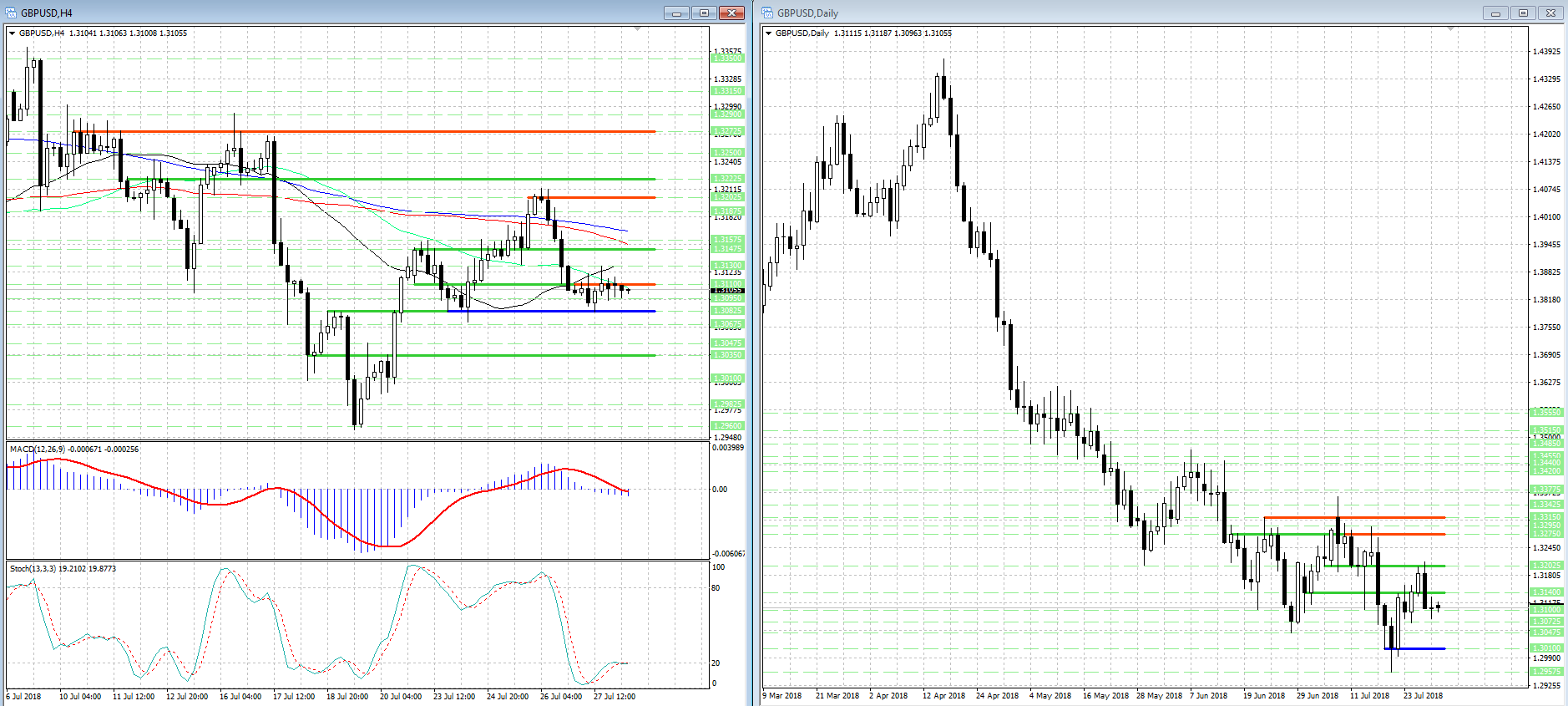
Task: Minimize the GBPUSD,H4 chart window
Action: pyautogui.click(x=676, y=13)
